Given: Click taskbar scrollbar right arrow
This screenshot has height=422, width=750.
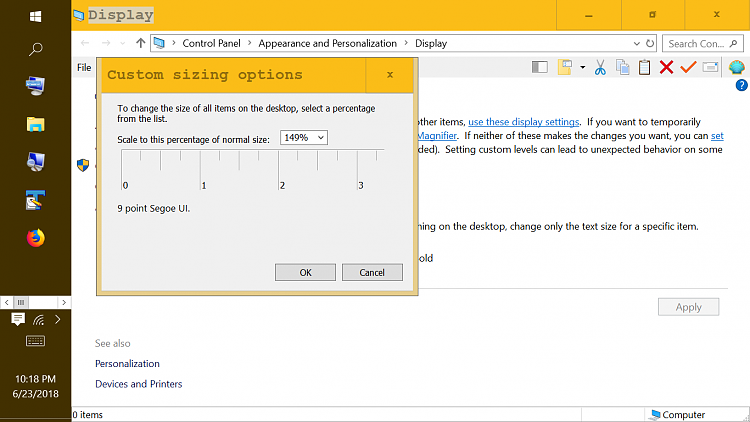Looking at the screenshot, I should click(x=64, y=302).
